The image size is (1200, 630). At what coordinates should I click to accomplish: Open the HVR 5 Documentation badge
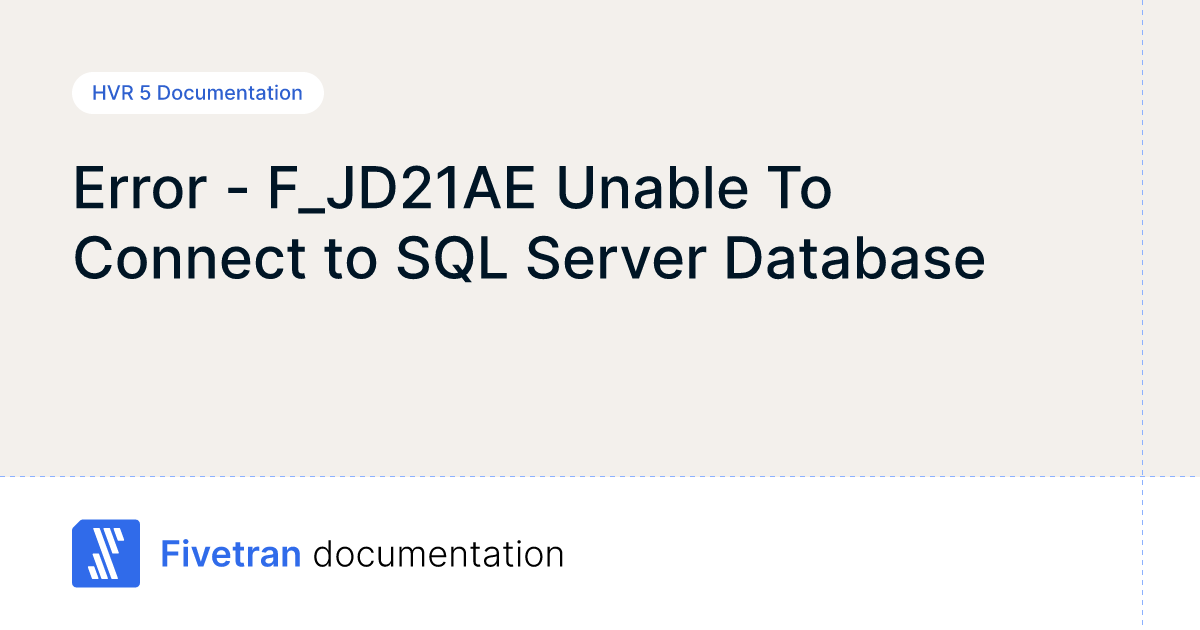pos(197,93)
